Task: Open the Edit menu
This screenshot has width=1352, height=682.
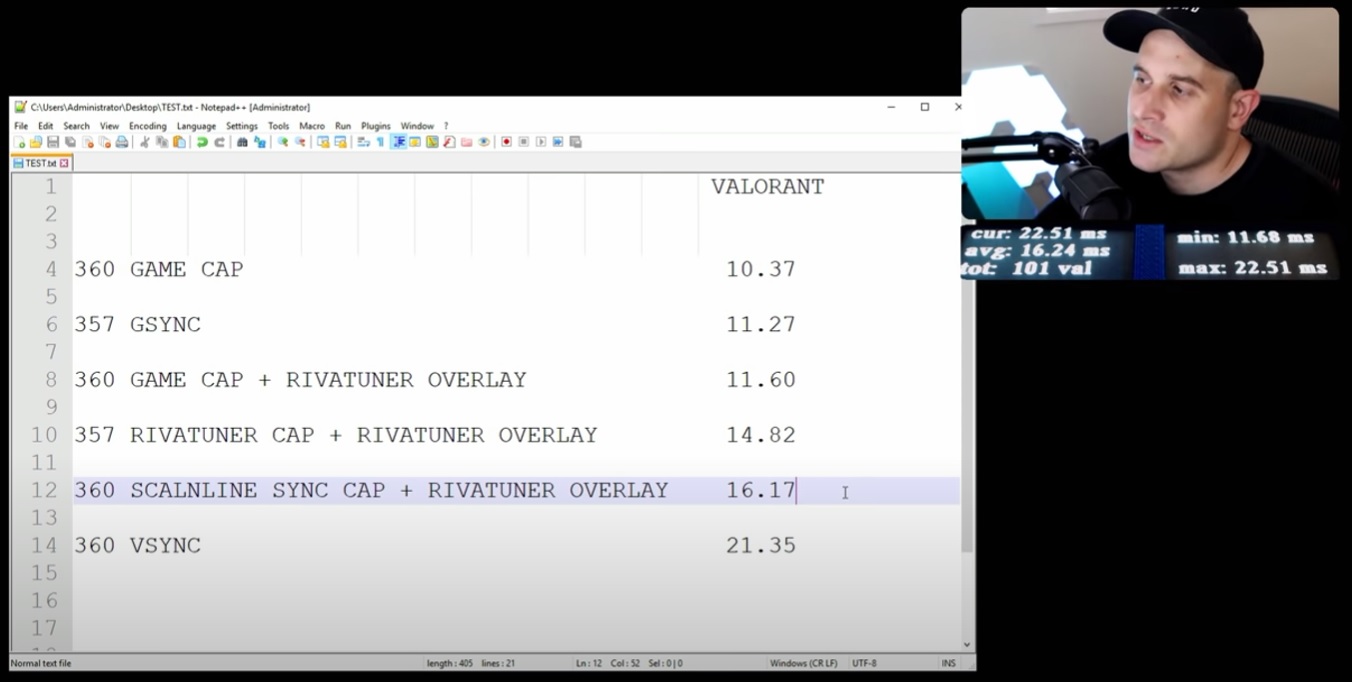Action: coord(46,126)
